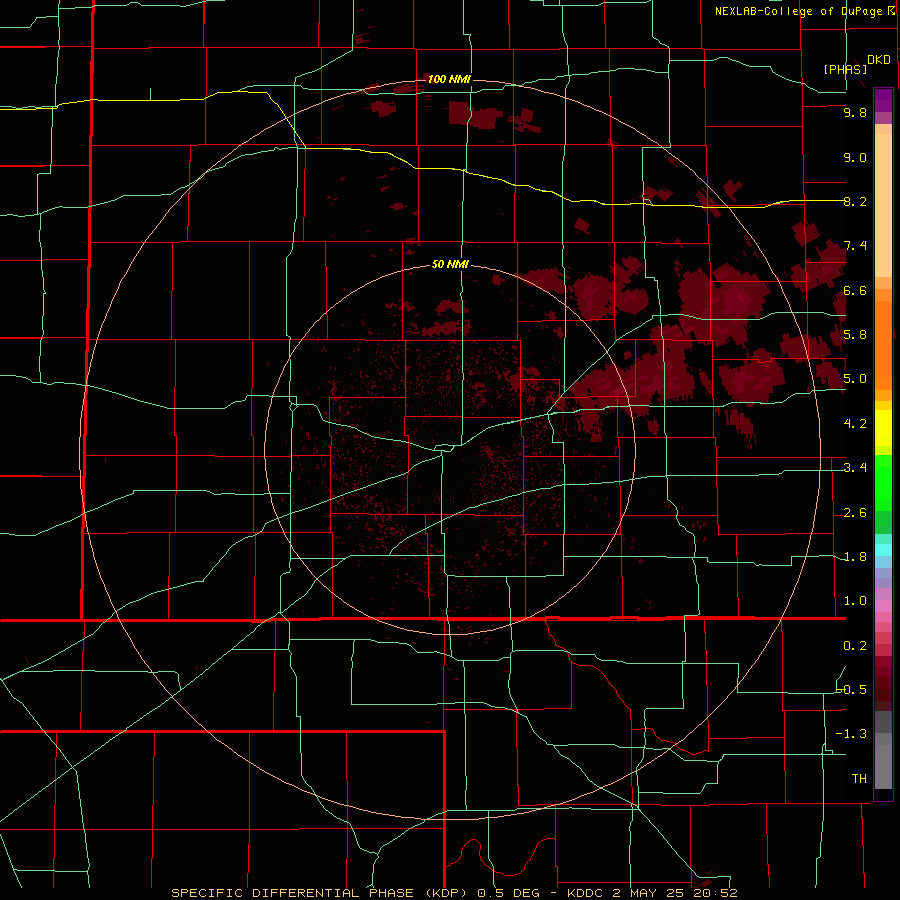Select the 50 NMI range ring label
The height and width of the screenshot is (900, 900).
(450, 264)
